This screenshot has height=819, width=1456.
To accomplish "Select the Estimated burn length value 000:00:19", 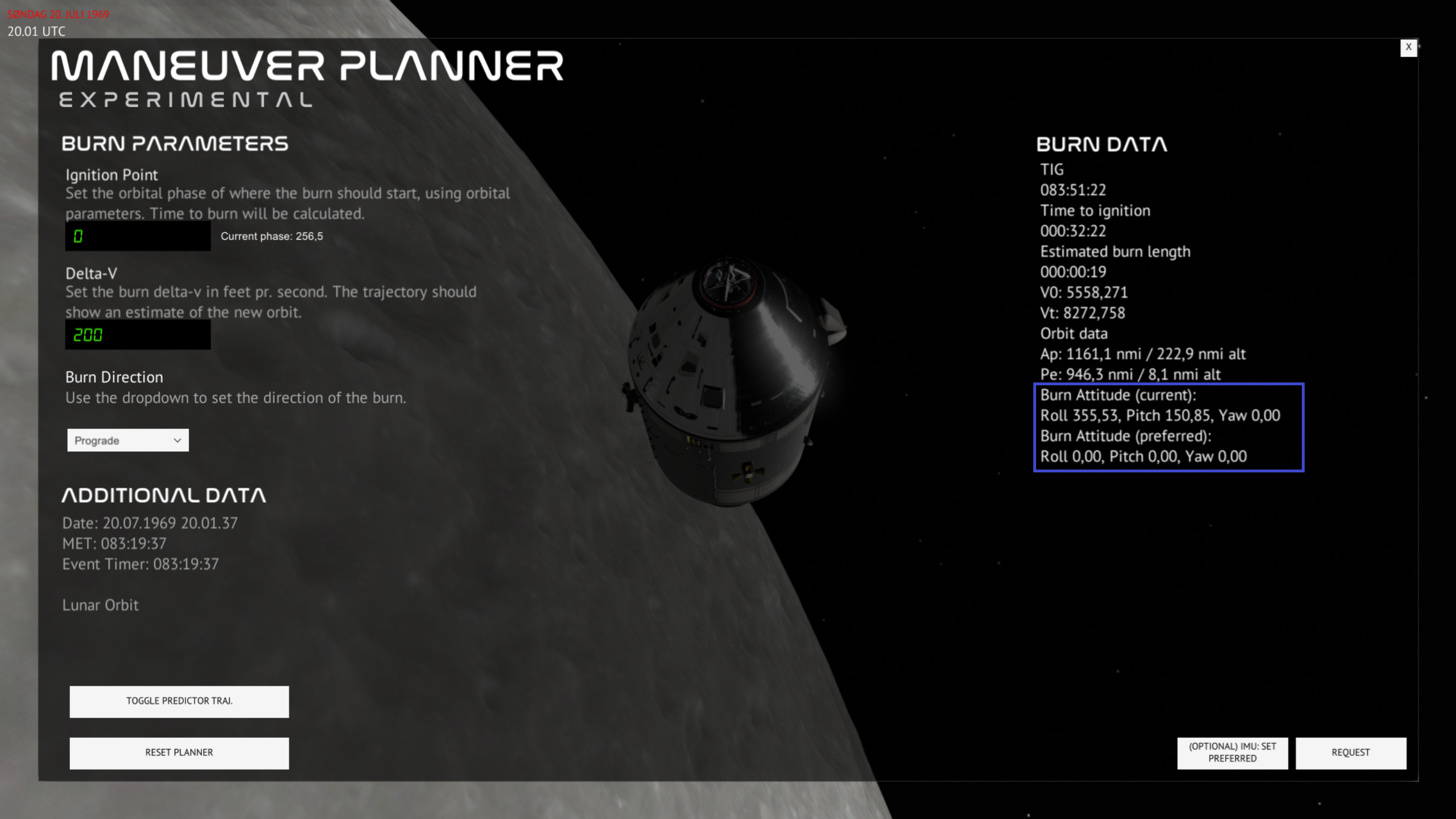I will coord(1073,272).
